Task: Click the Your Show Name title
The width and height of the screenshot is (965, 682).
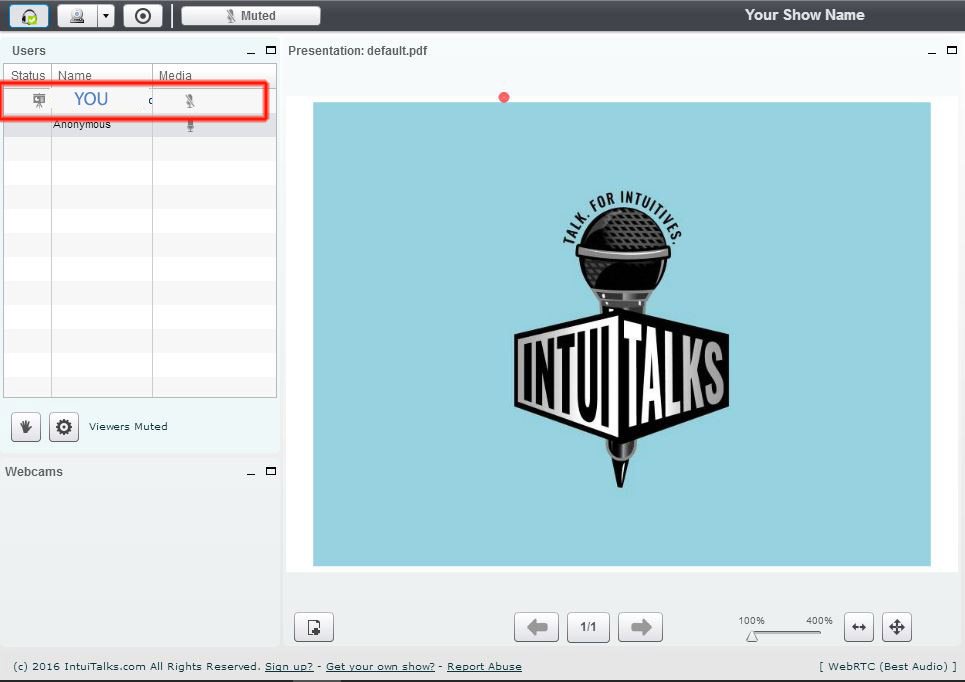Action: pos(804,15)
